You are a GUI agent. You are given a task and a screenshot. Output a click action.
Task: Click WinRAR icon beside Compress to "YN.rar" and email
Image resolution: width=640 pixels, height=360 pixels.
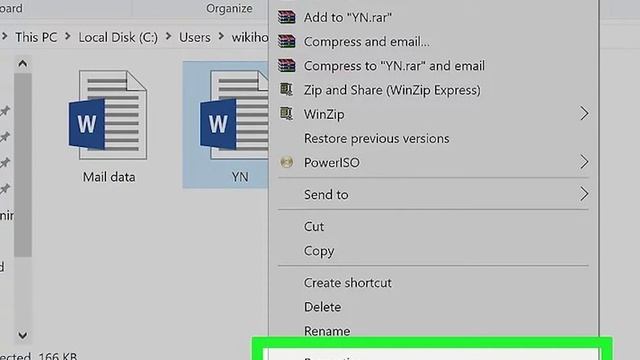tap(287, 65)
